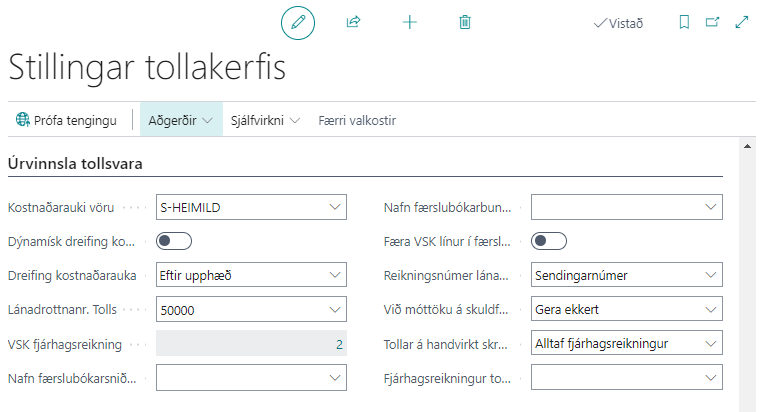Open Dreifing kostnaðarauka dropdown
This screenshot has height=412, width=760.
(334, 275)
